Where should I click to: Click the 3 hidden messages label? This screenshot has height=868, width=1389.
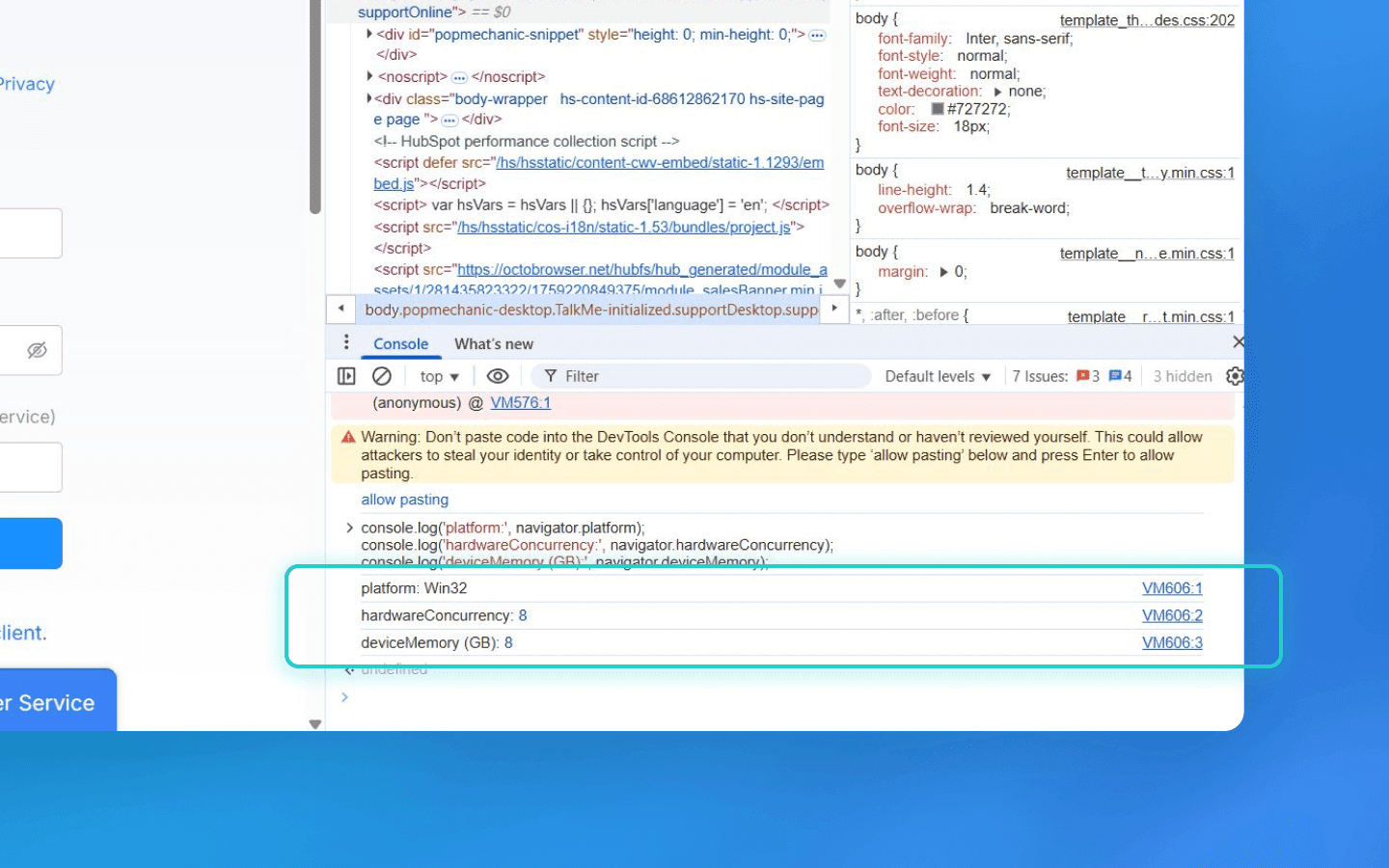[1183, 376]
